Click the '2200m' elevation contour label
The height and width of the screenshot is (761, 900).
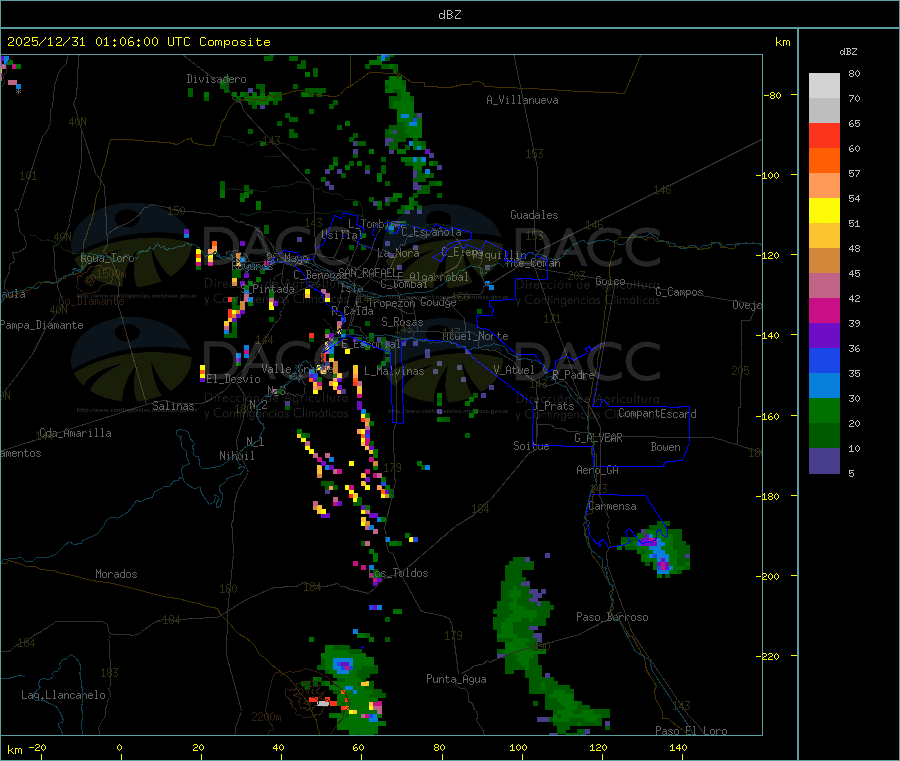[266, 717]
